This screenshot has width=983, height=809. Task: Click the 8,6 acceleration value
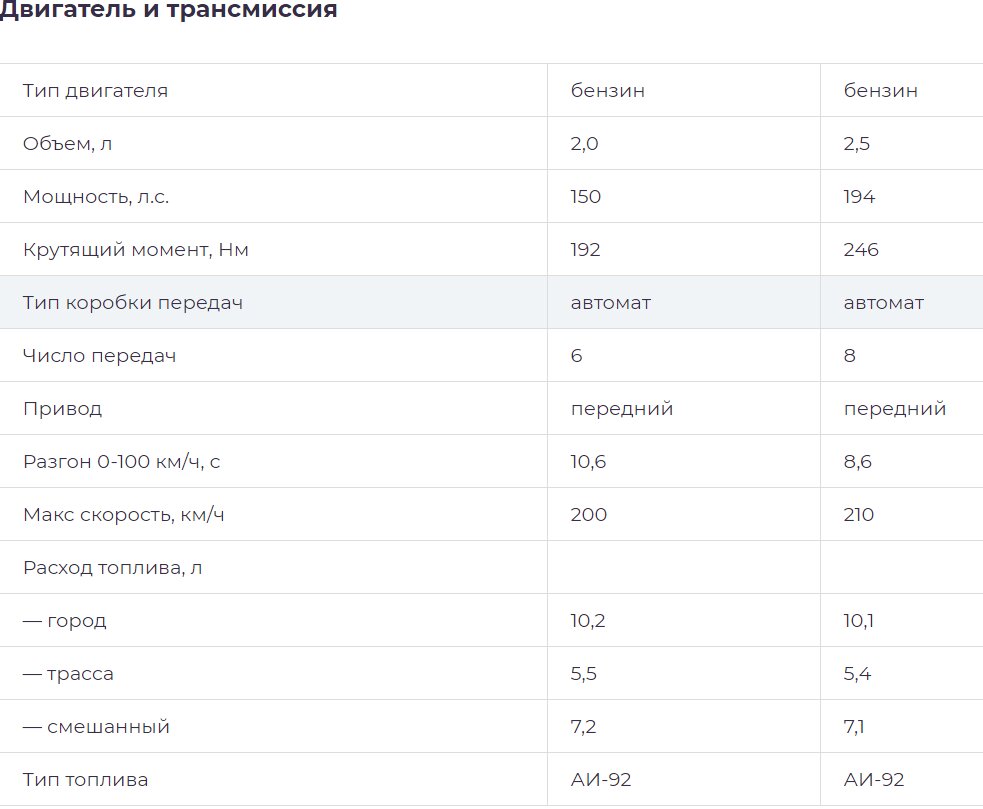(x=858, y=462)
